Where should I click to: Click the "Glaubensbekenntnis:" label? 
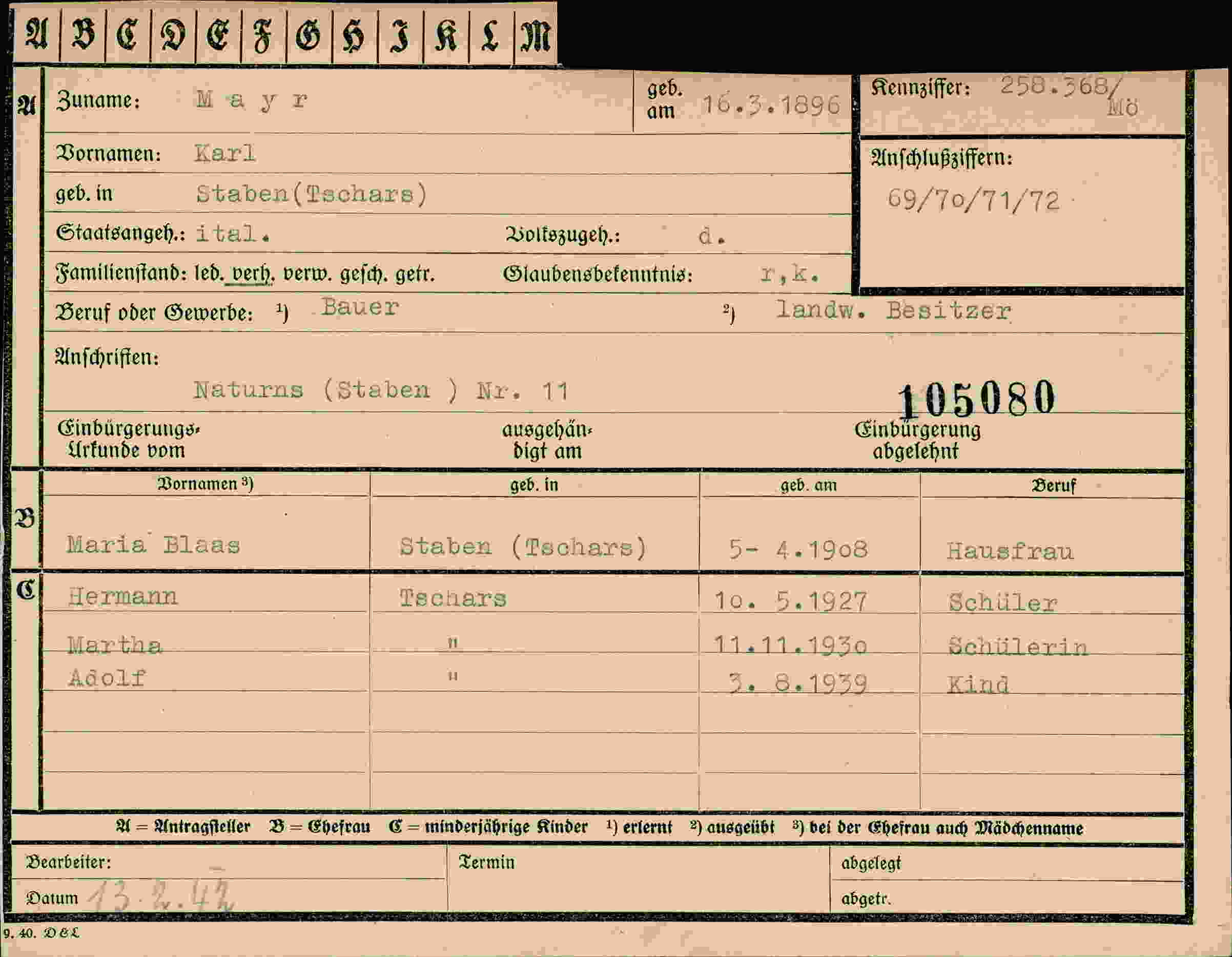pos(598,275)
